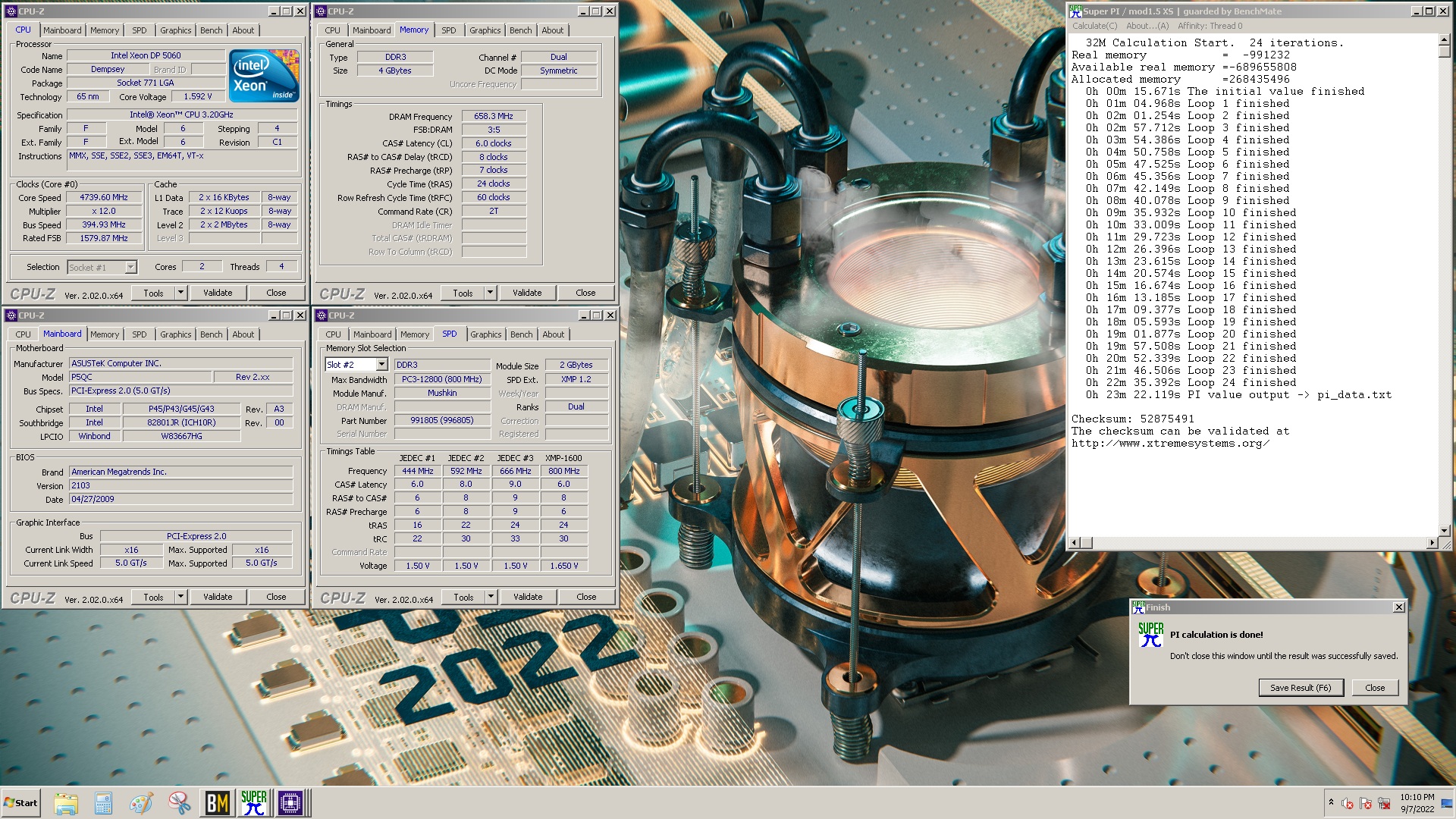The height and width of the screenshot is (819, 1456).
Task: Switch to Super PI taskbar button
Action: click(254, 803)
